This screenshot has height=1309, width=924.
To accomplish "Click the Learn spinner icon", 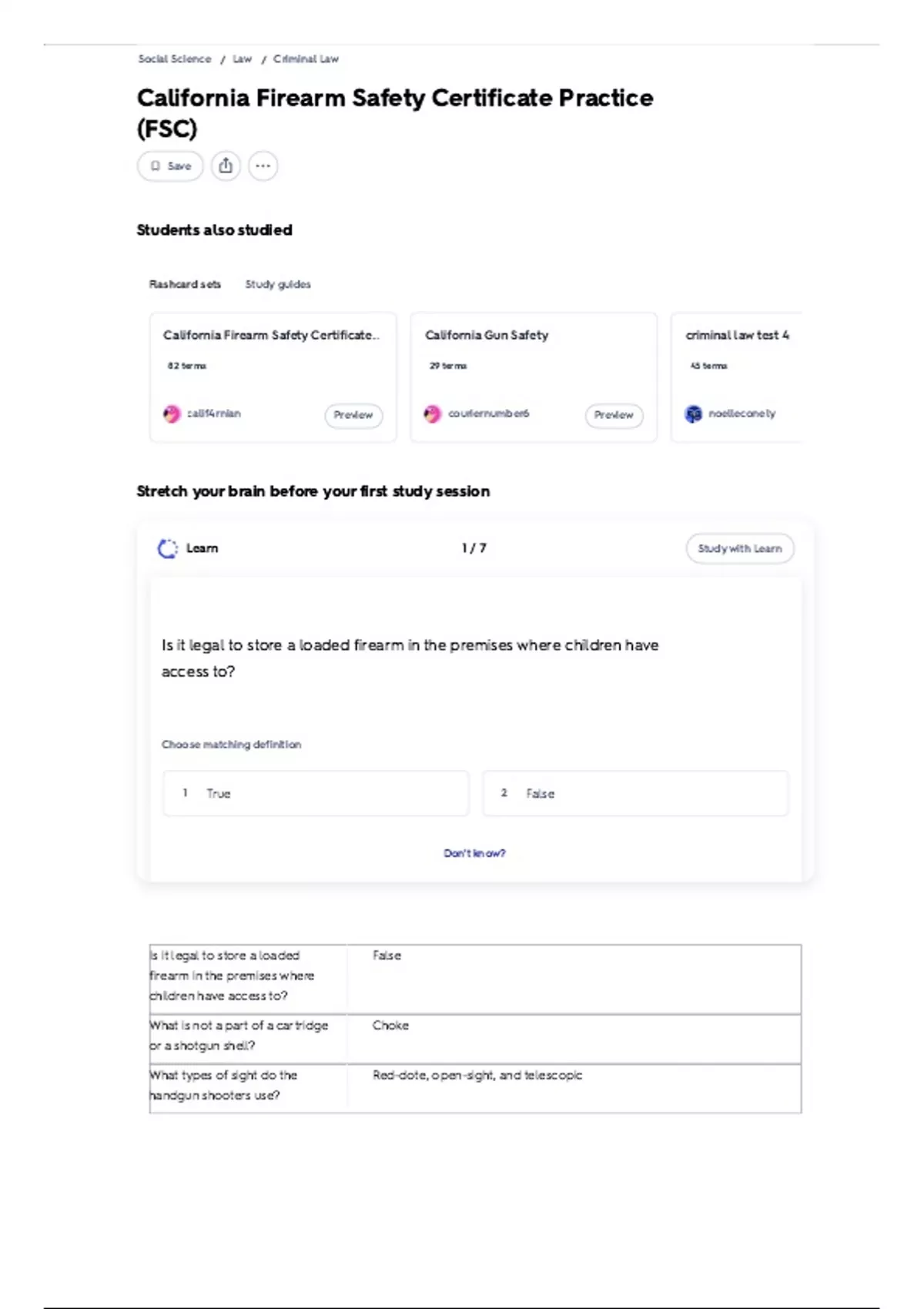I will 167,548.
